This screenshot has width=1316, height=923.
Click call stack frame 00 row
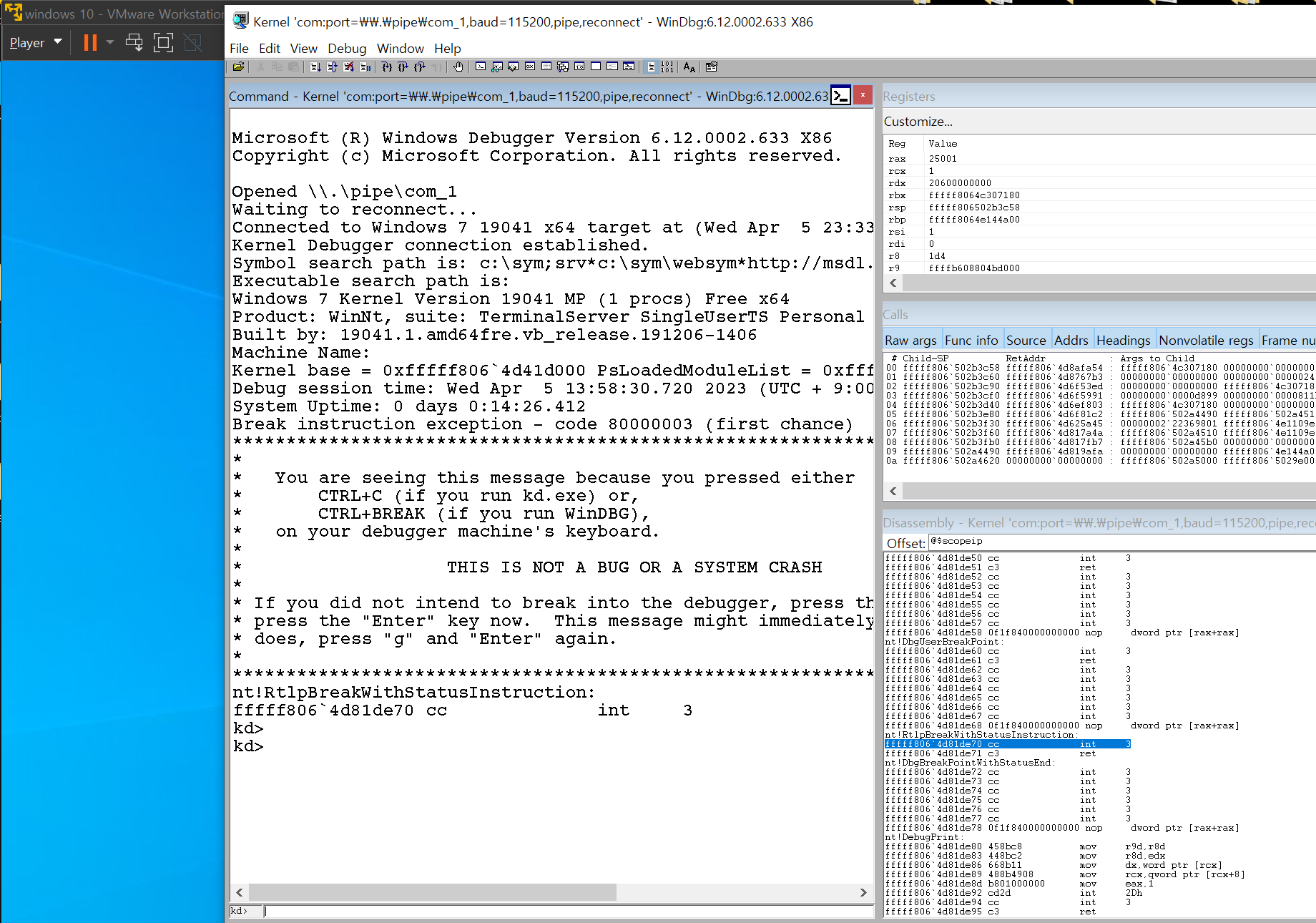1100,368
